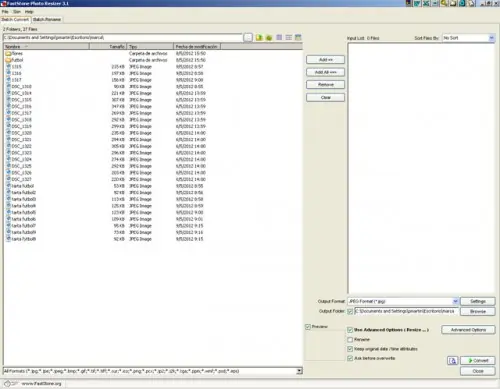Select file DSC_1323 in the list

tap(22, 153)
